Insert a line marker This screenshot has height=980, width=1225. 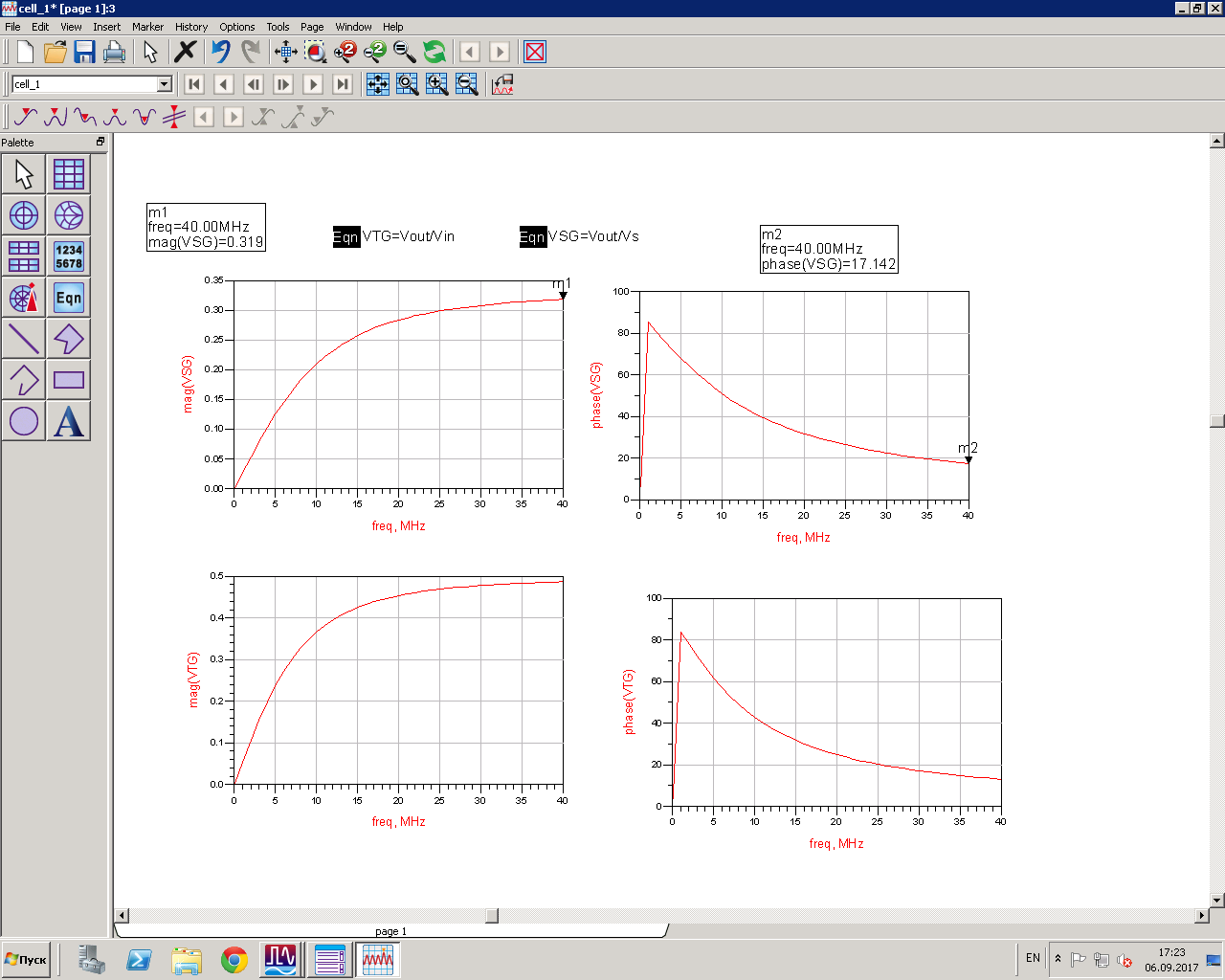pos(174,117)
